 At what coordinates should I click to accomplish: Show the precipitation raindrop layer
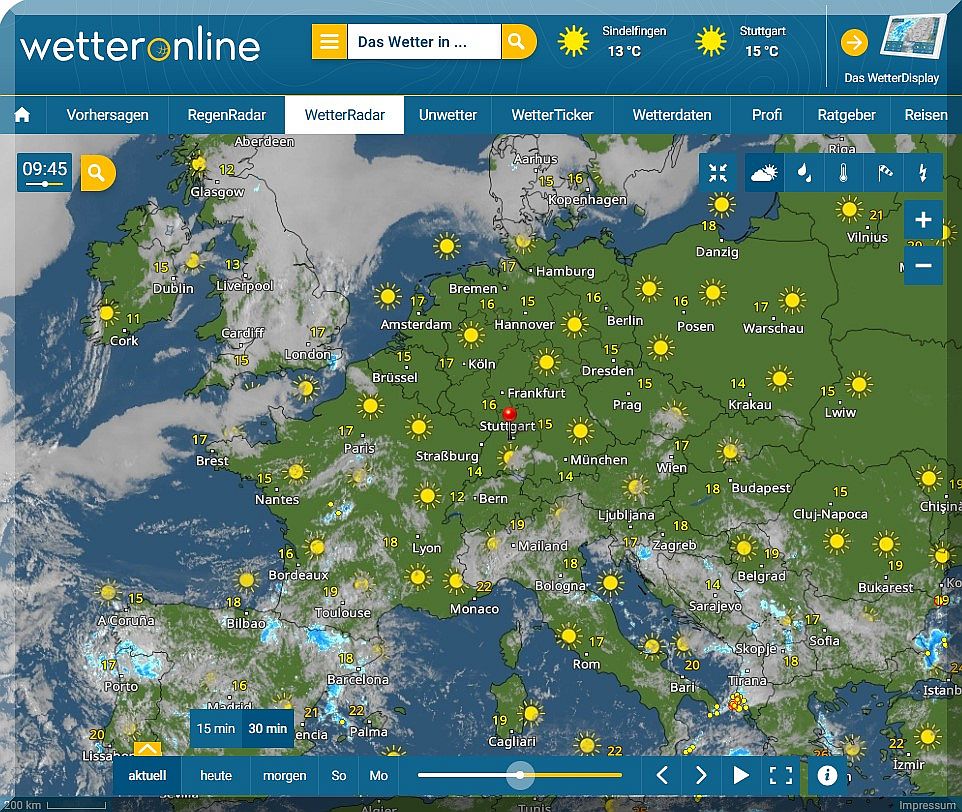pyautogui.click(x=803, y=173)
